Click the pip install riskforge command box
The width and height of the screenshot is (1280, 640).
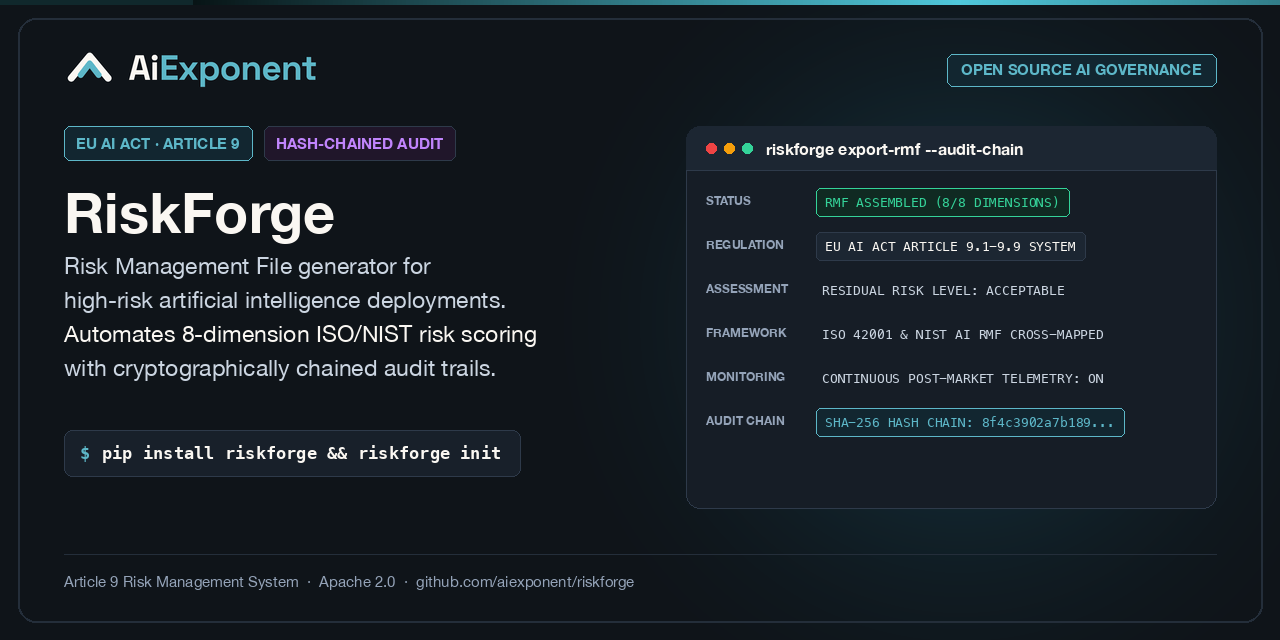[292, 453]
